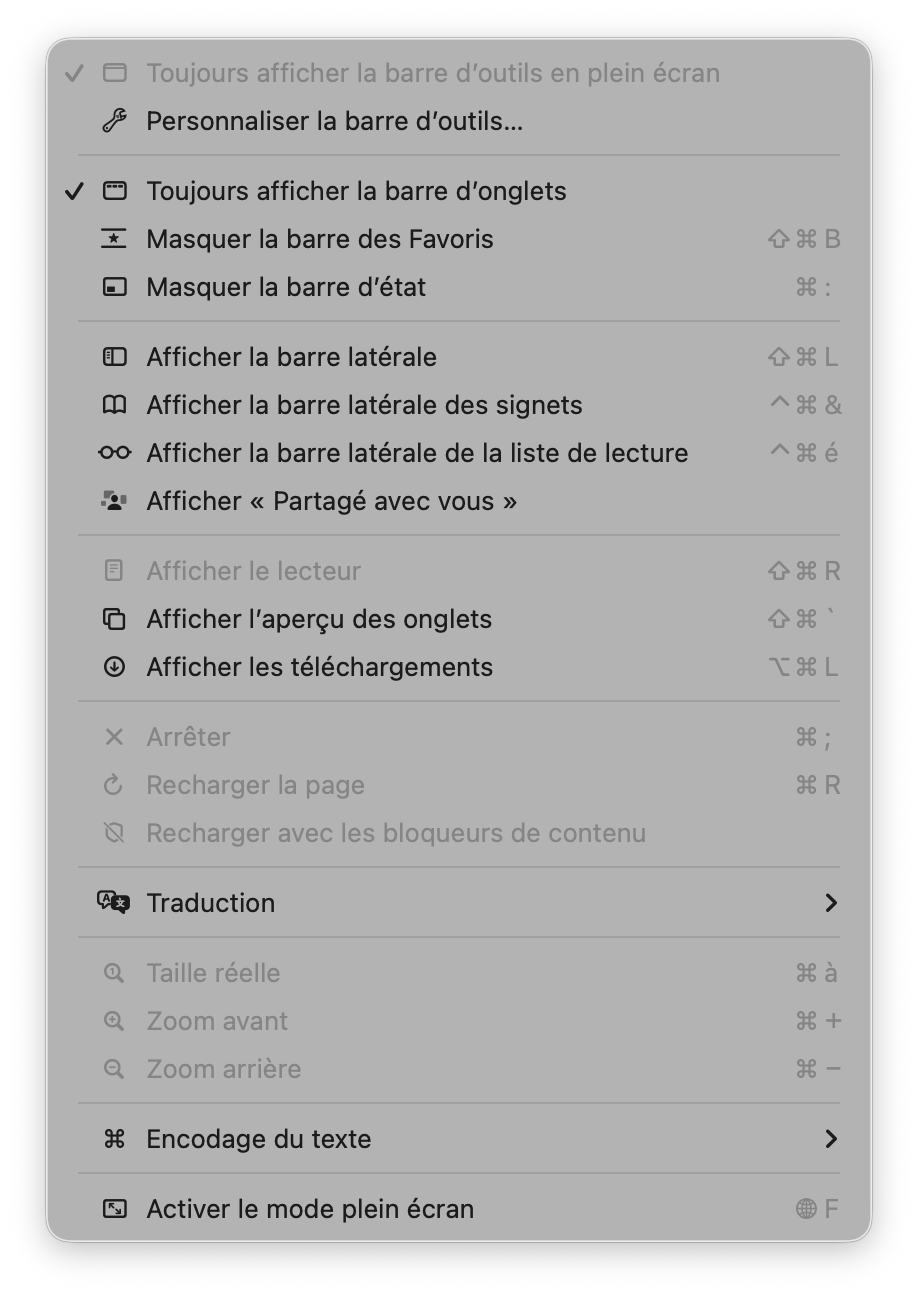
Task: Click the sidebar icon next to Afficher la barre latérale
Action: click(114, 357)
